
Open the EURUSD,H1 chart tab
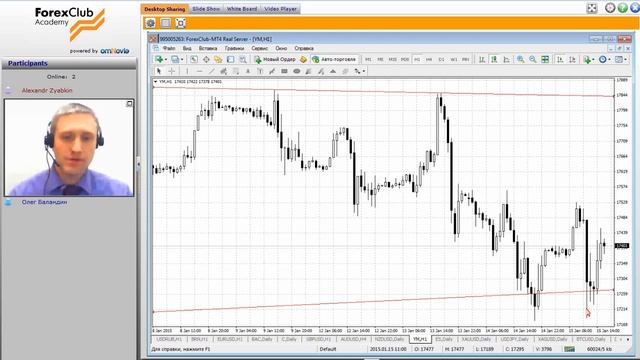(x=230, y=340)
